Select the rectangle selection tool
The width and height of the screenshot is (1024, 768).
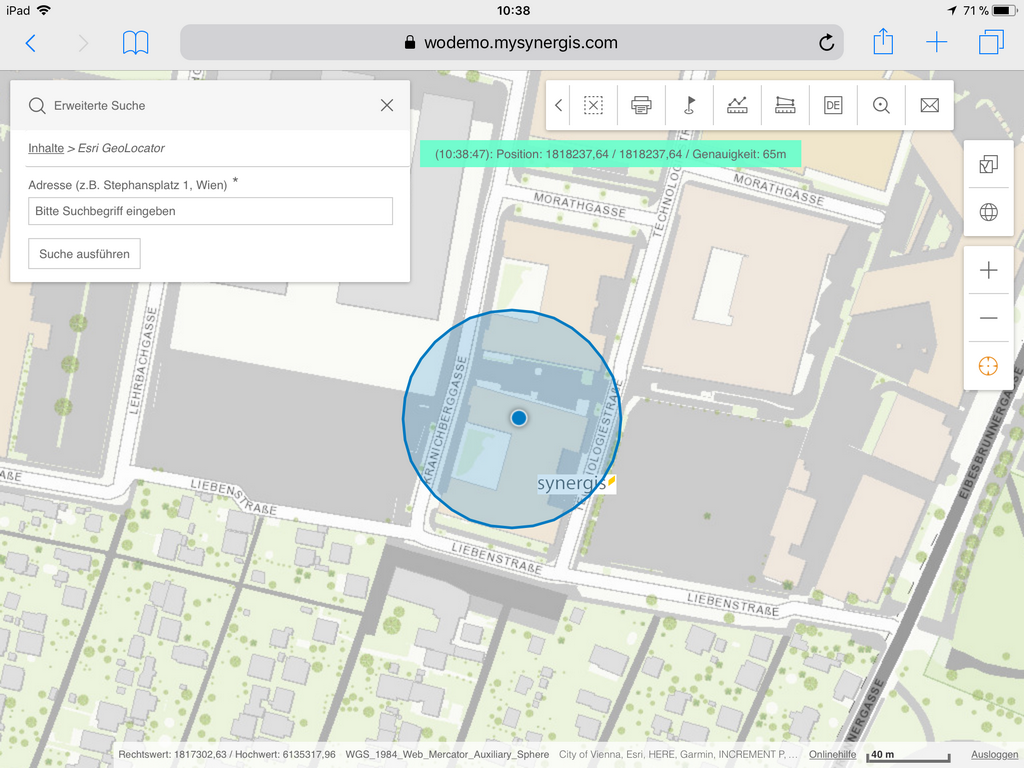(x=593, y=105)
